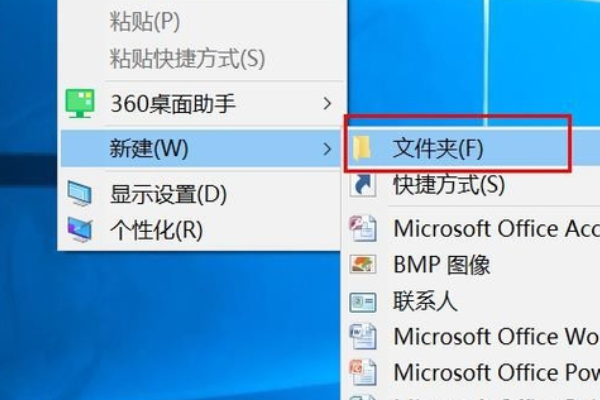Click the Microsoft Office Word document icon
Viewport: 600px width, 400px height.
point(363,336)
